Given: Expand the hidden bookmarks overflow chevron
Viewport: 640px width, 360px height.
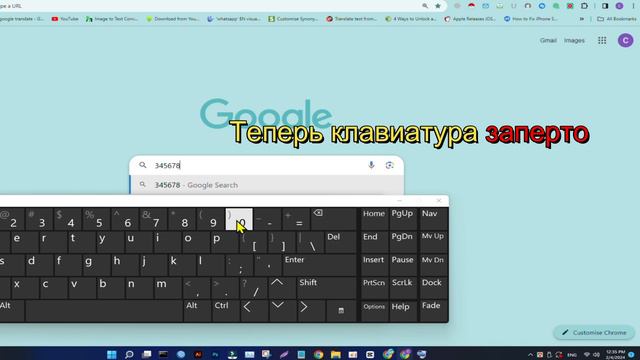Looking at the screenshot, I should (582, 19).
